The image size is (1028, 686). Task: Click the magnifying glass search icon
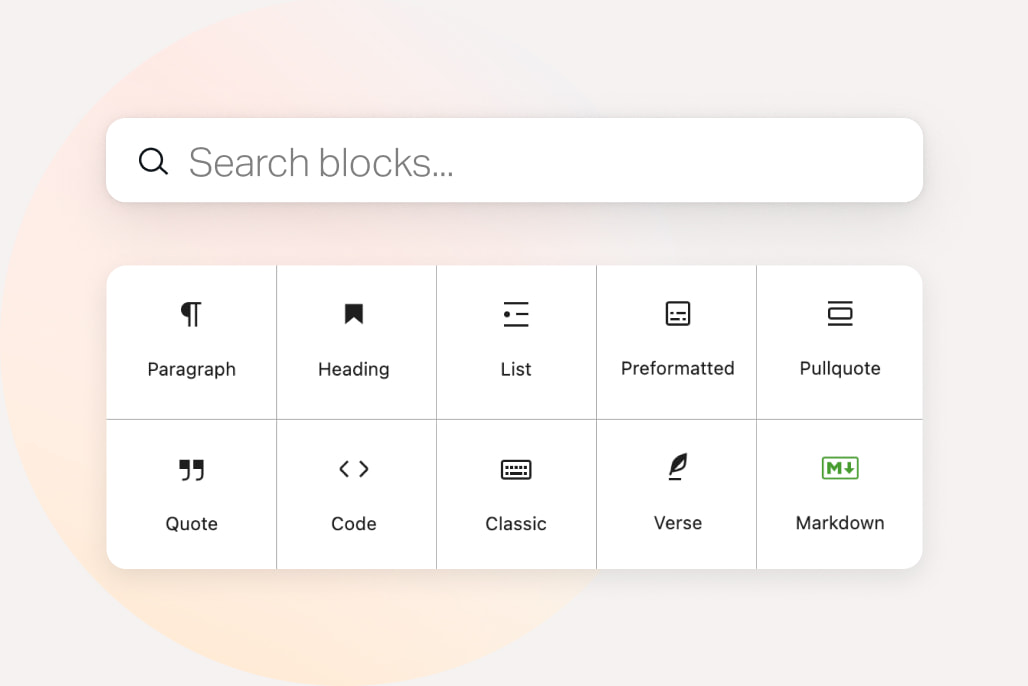153,160
